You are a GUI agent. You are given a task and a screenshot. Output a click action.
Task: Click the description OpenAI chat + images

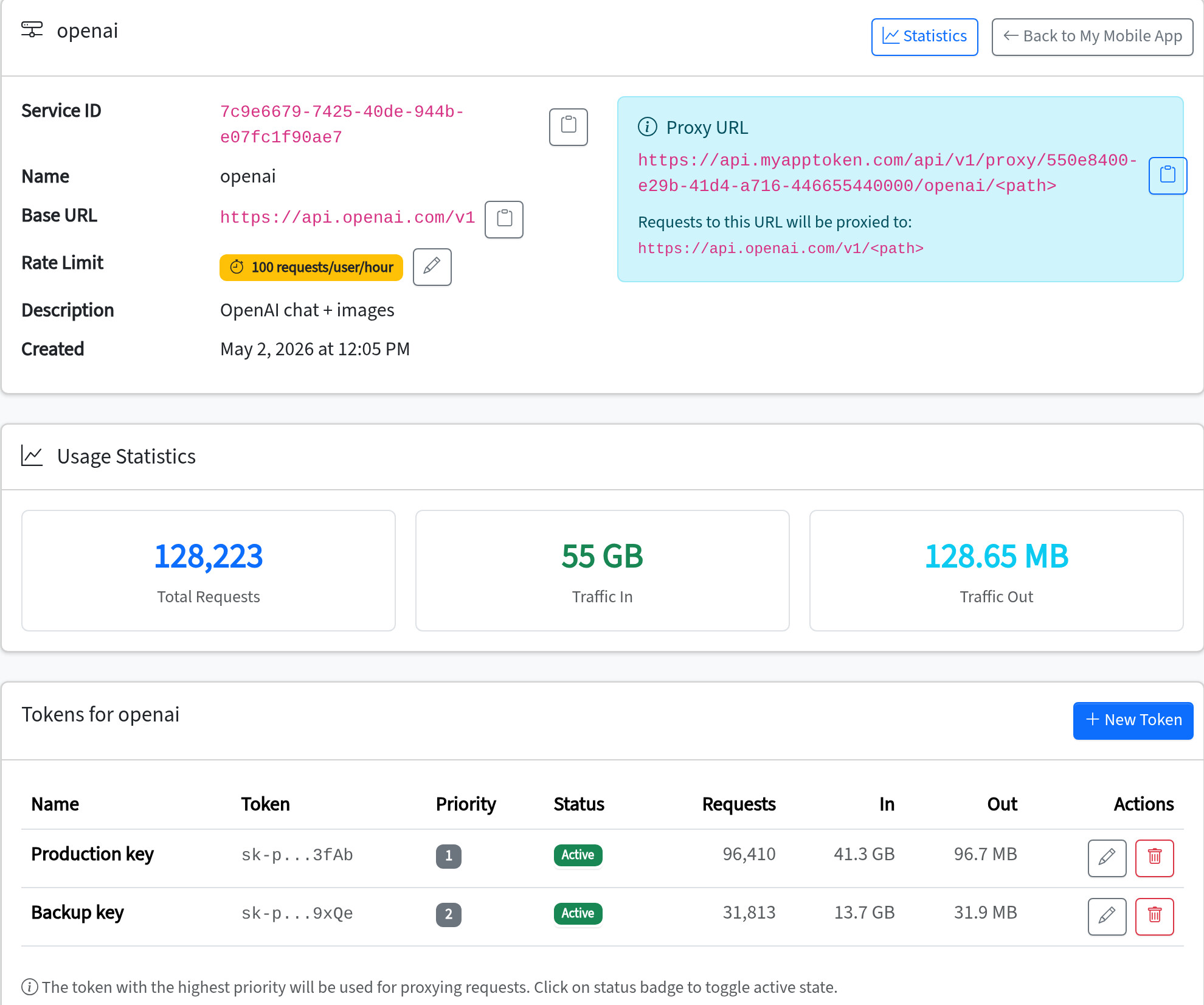point(307,310)
